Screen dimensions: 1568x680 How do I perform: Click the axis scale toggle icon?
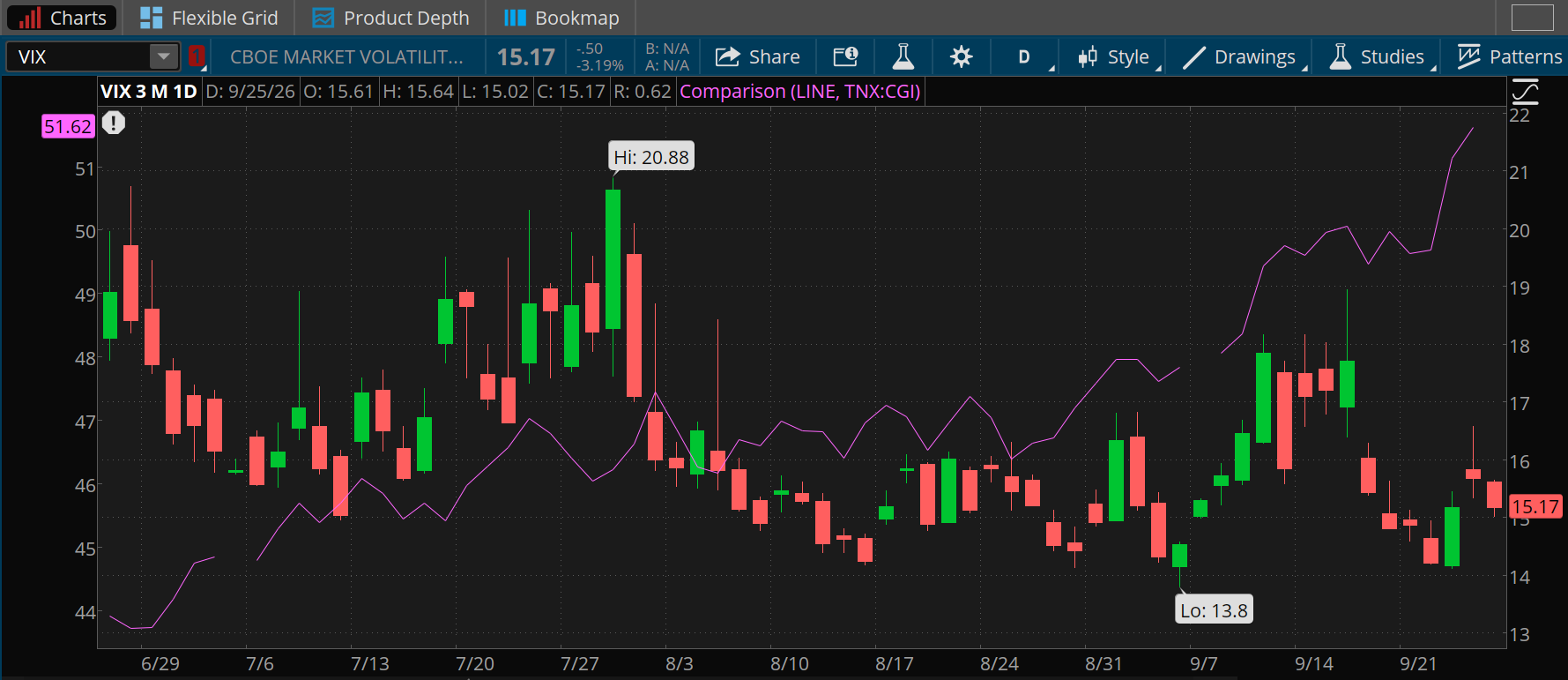(1525, 92)
